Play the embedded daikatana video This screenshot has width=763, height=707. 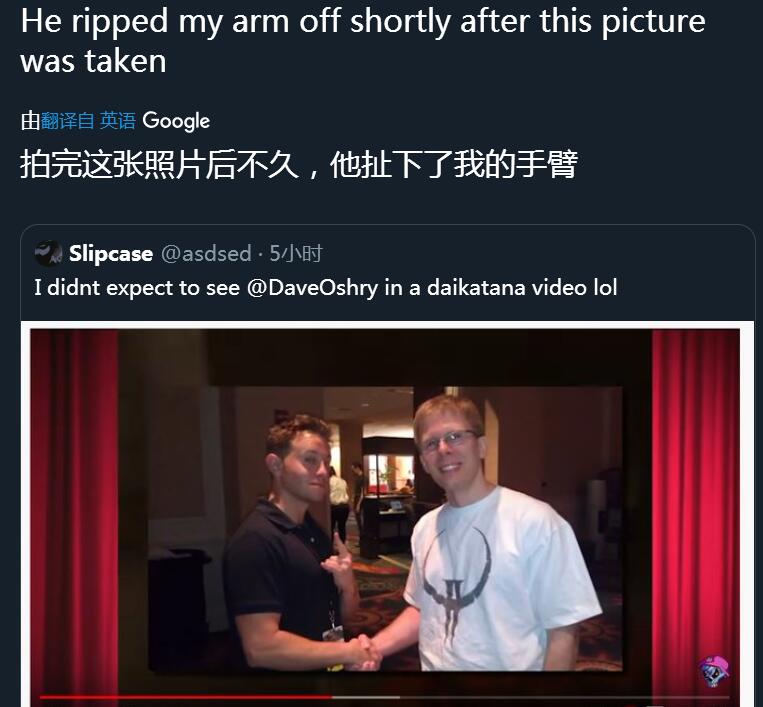(385, 516)
